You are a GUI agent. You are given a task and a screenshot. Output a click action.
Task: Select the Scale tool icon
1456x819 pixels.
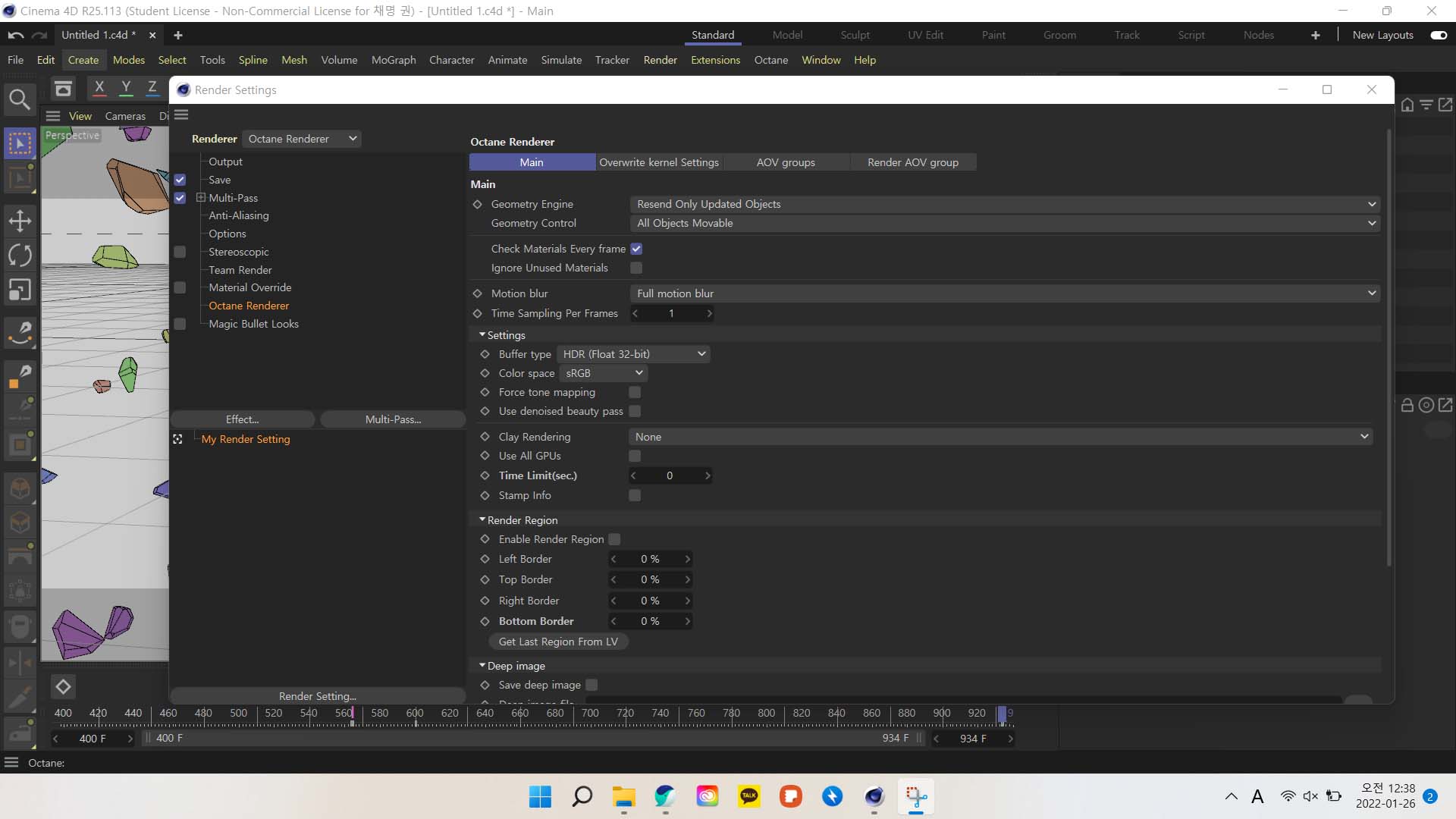[x=20, y=290]
